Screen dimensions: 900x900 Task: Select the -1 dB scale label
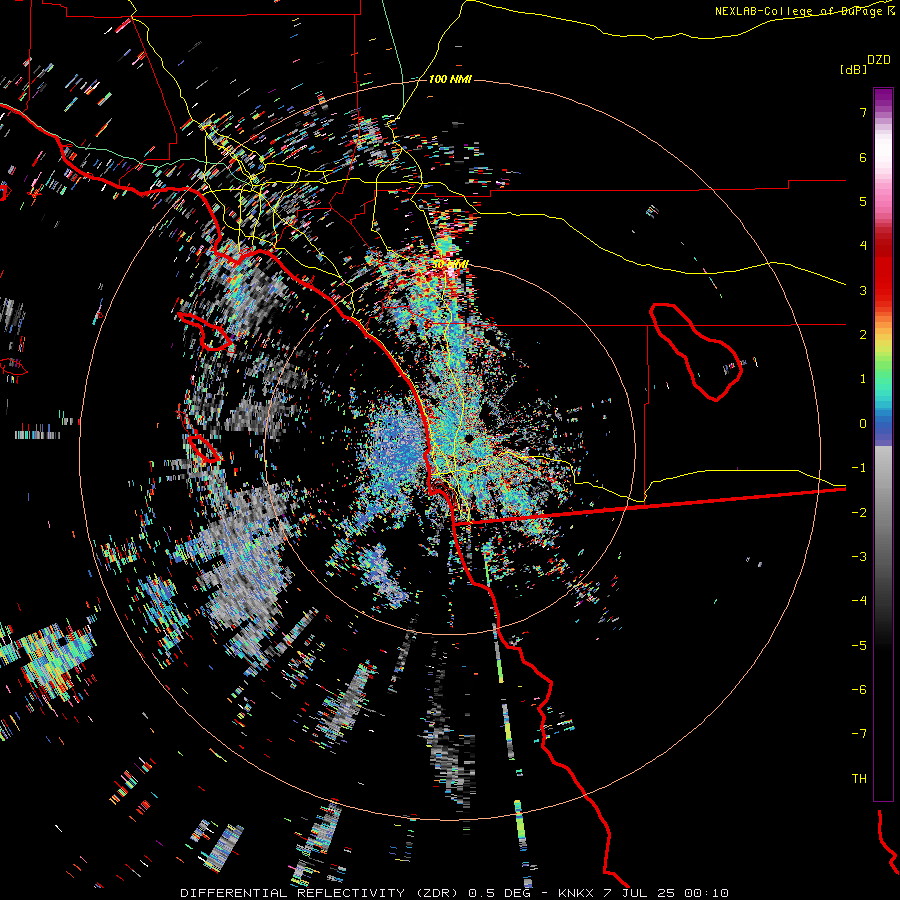click(x=859, y=468)
